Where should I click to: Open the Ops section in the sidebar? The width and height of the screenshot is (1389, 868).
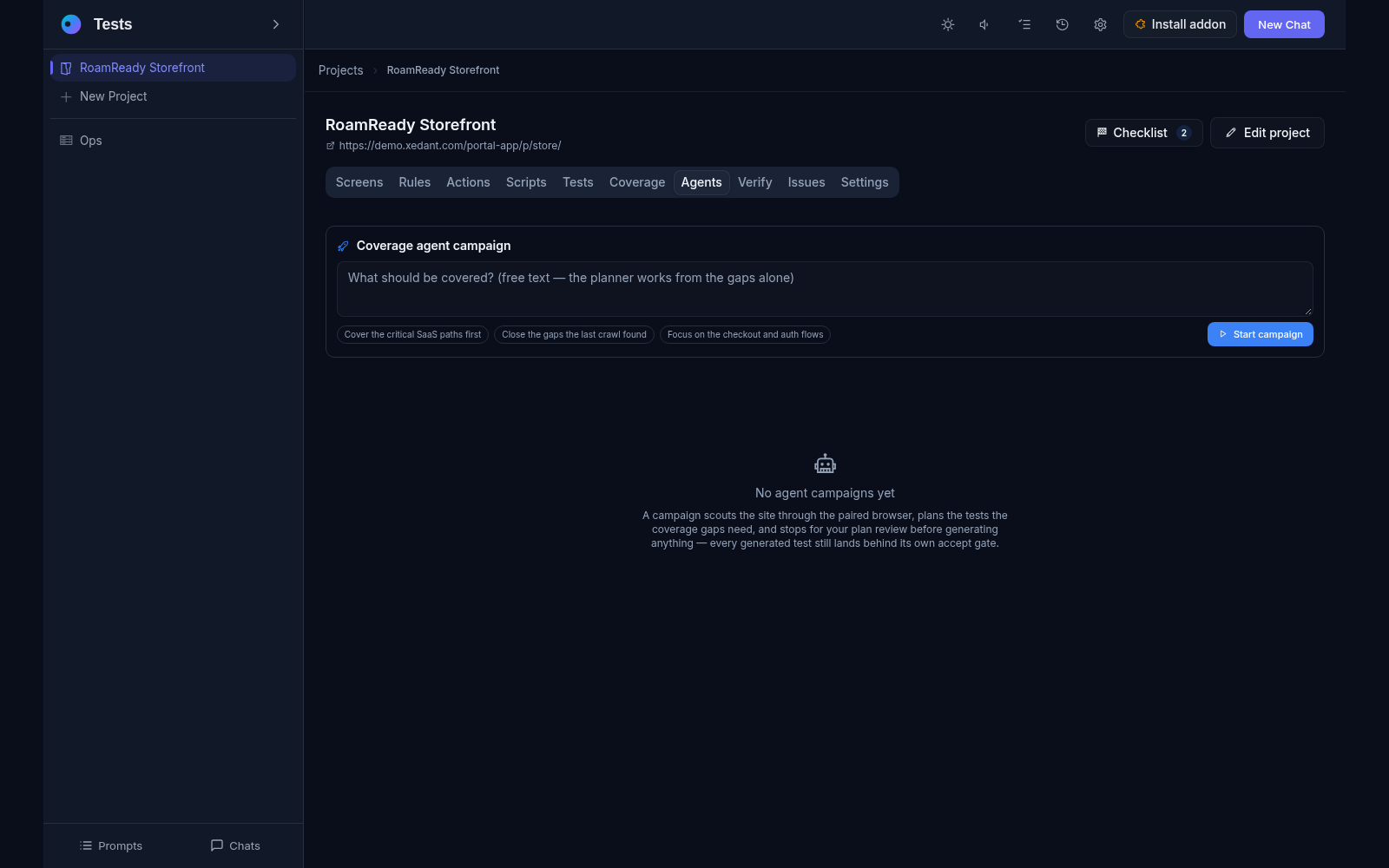pyautogui.click(x=173, y=141)
